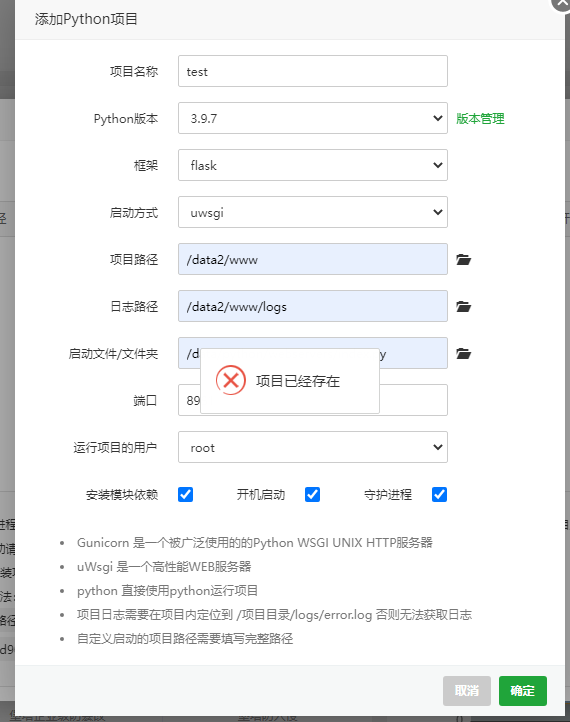Click the 添加Python项目 dialog title
Image resolution: width=570 pixels, height=722 pixels.
(86, 19)
